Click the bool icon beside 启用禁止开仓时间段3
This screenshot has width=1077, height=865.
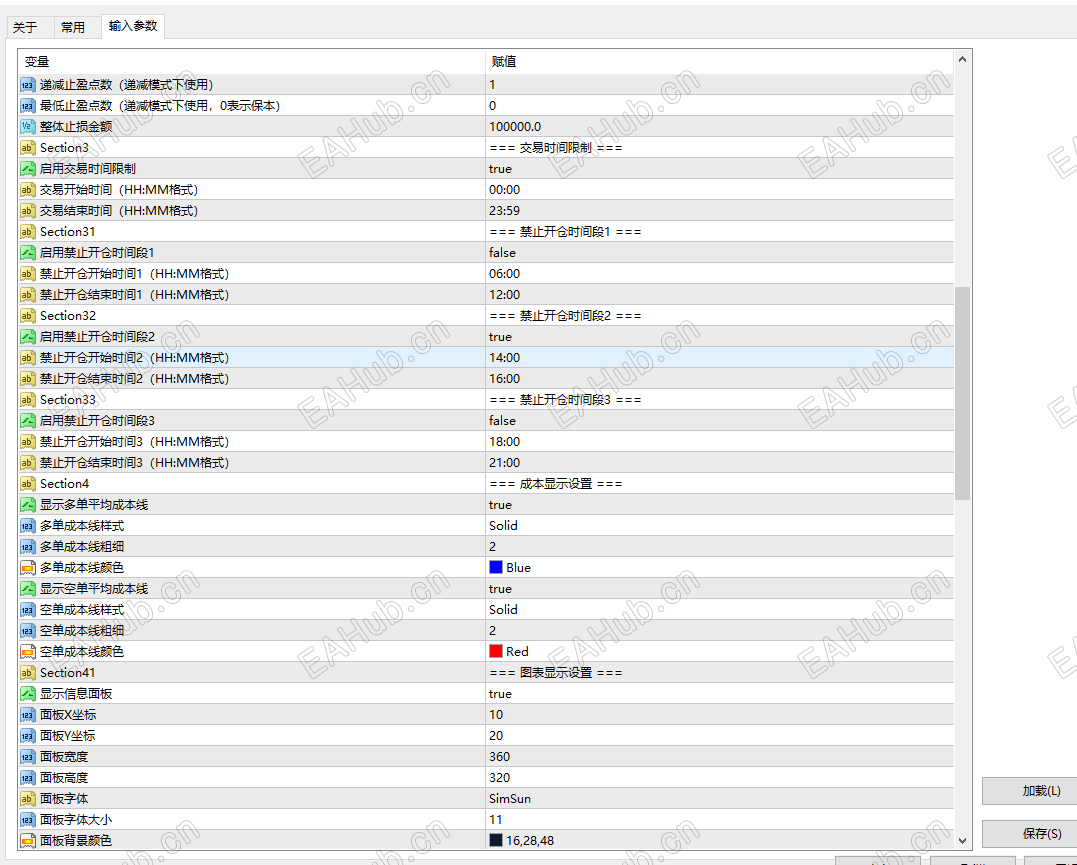click(27, 420)
